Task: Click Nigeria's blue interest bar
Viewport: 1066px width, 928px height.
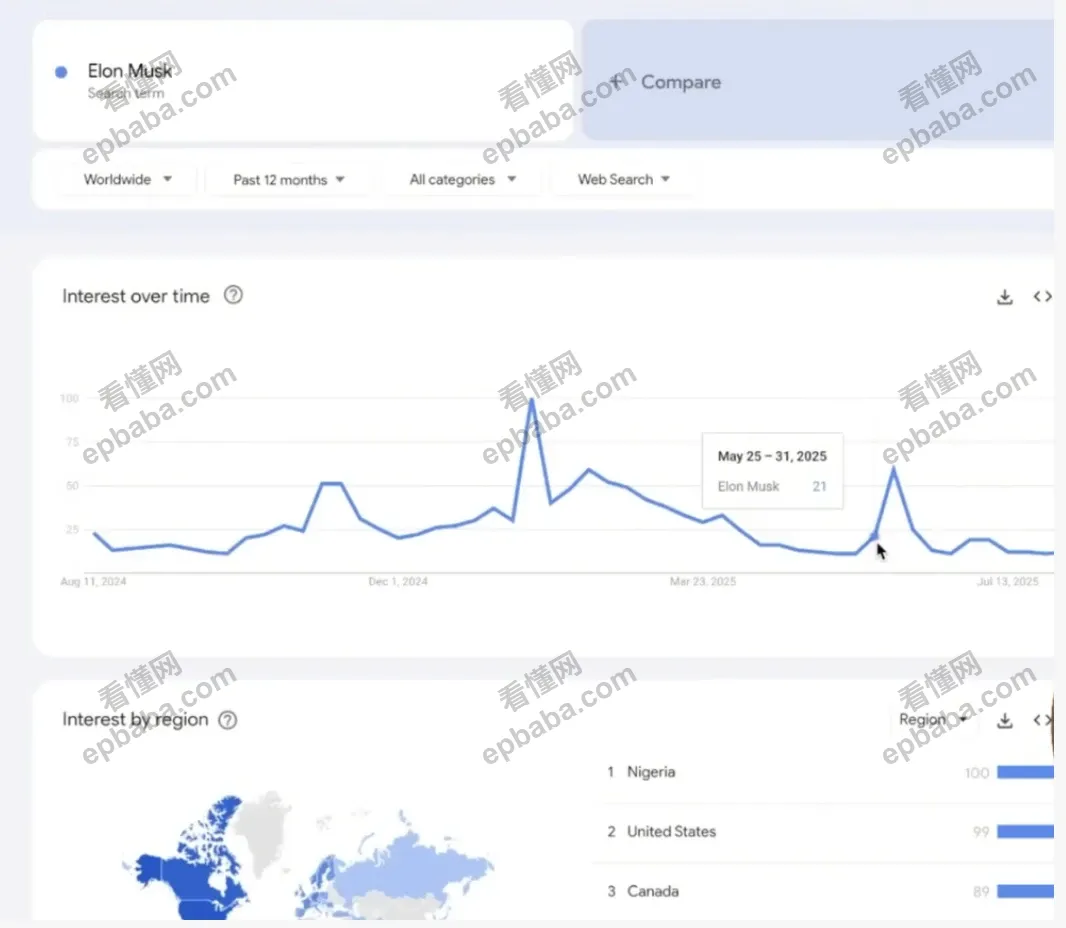Action: pos(1025,772)
